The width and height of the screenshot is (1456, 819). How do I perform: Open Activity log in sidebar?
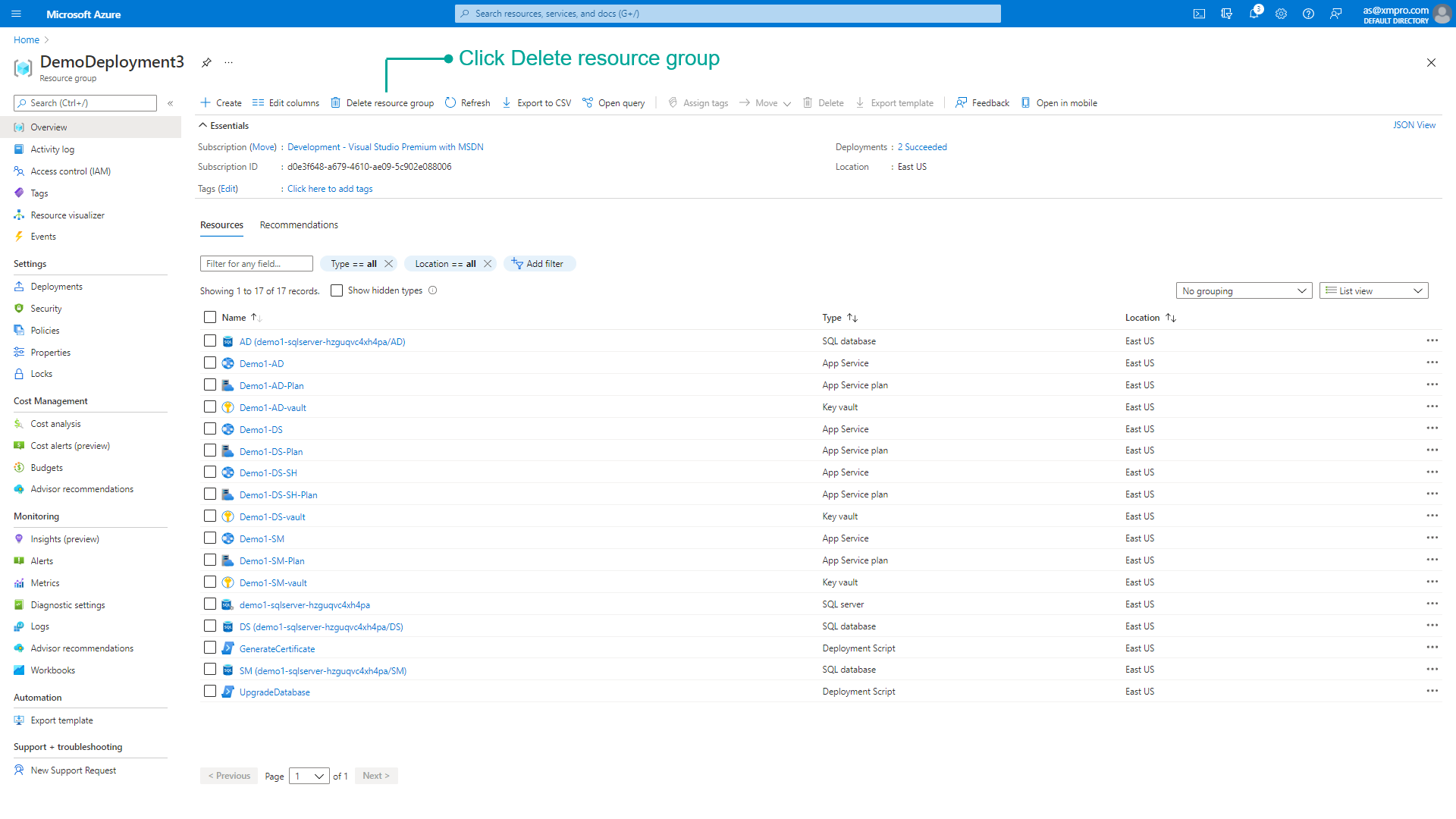point(52,149)
